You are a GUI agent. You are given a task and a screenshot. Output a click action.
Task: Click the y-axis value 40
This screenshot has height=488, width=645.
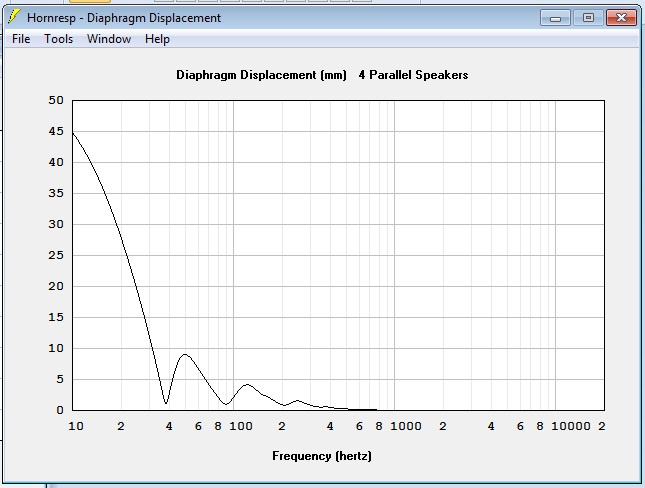coord(56,162)
